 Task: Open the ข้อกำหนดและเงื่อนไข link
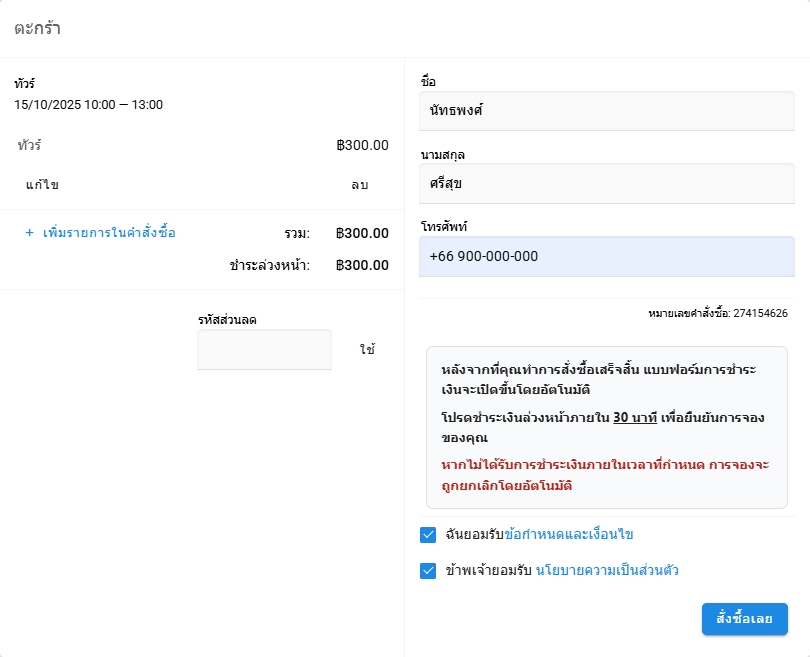coord(569,535)
